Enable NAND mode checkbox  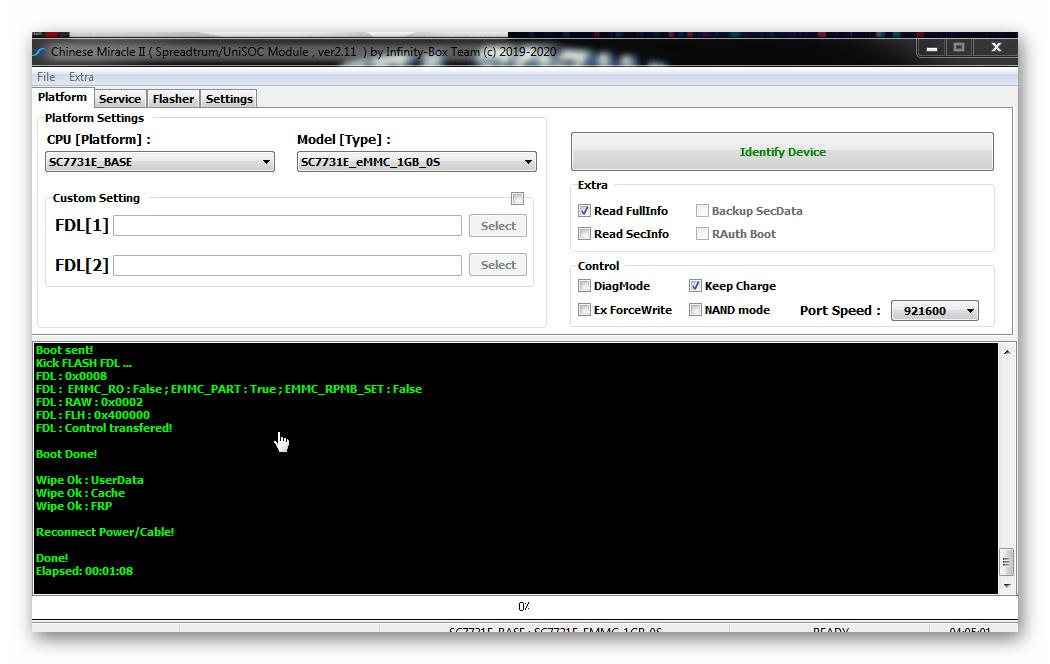click(x=695, y=310)
